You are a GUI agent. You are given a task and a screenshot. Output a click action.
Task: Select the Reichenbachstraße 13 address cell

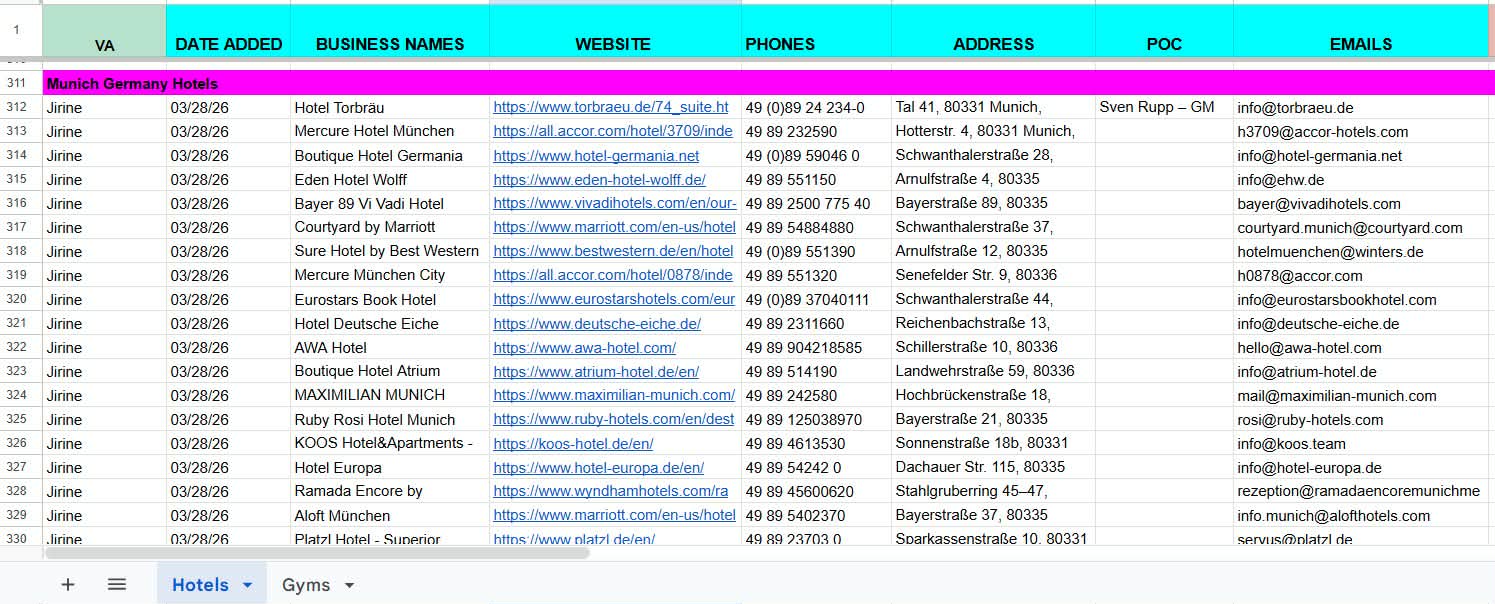[x=993, y=323]
